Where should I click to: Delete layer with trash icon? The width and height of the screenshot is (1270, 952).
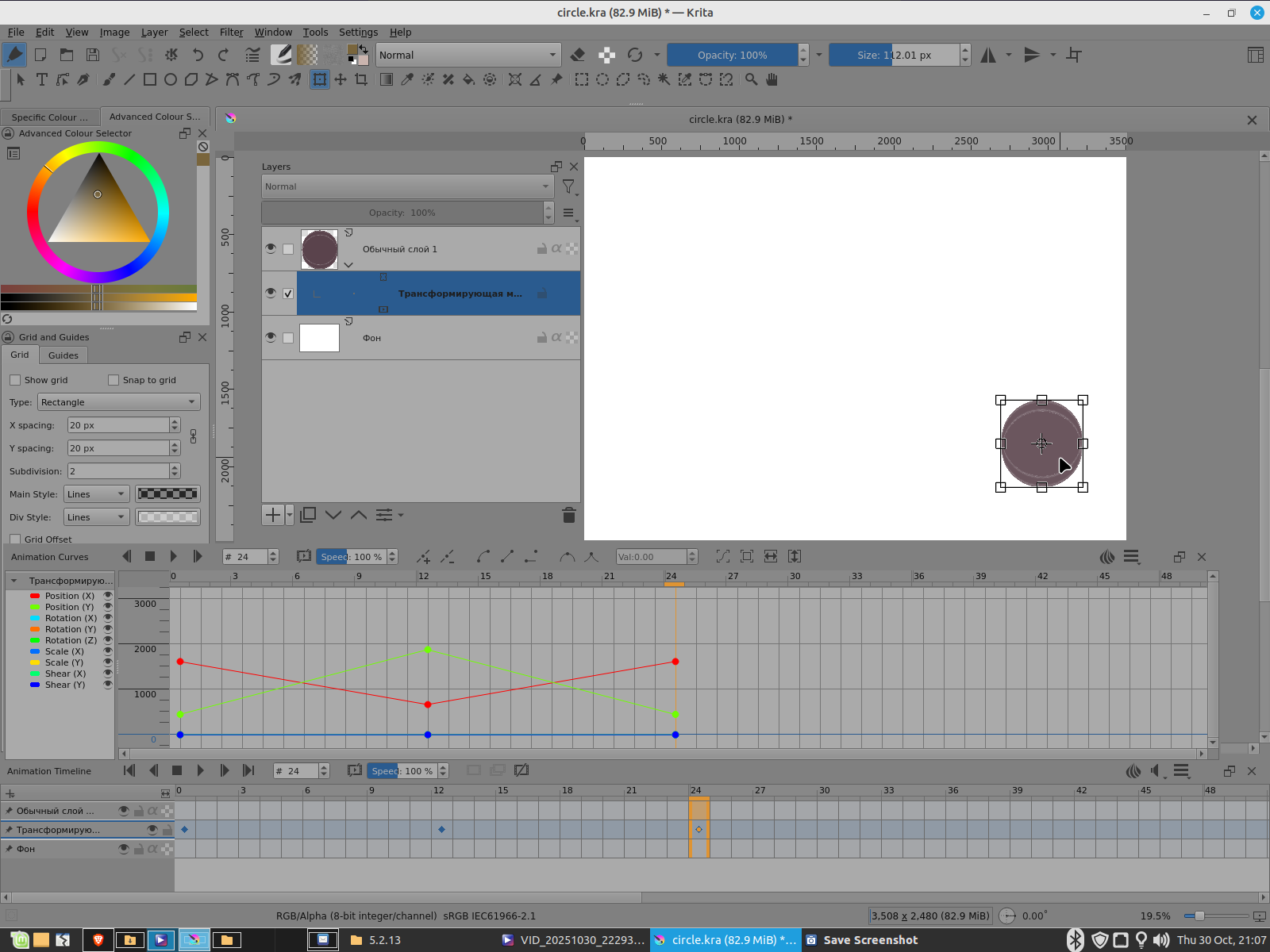[568, 515]
